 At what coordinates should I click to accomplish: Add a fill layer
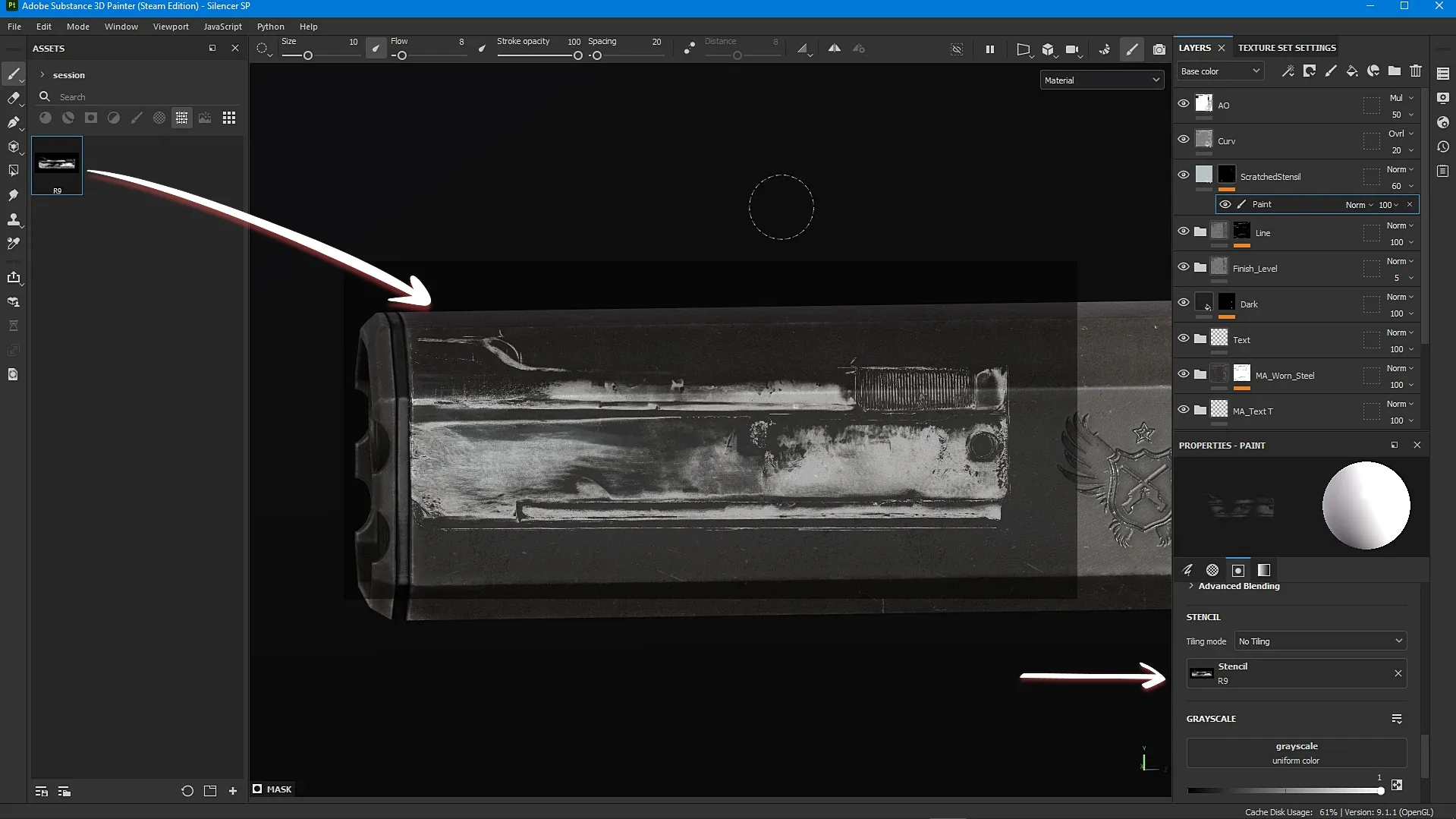(x=1352, y=71)
